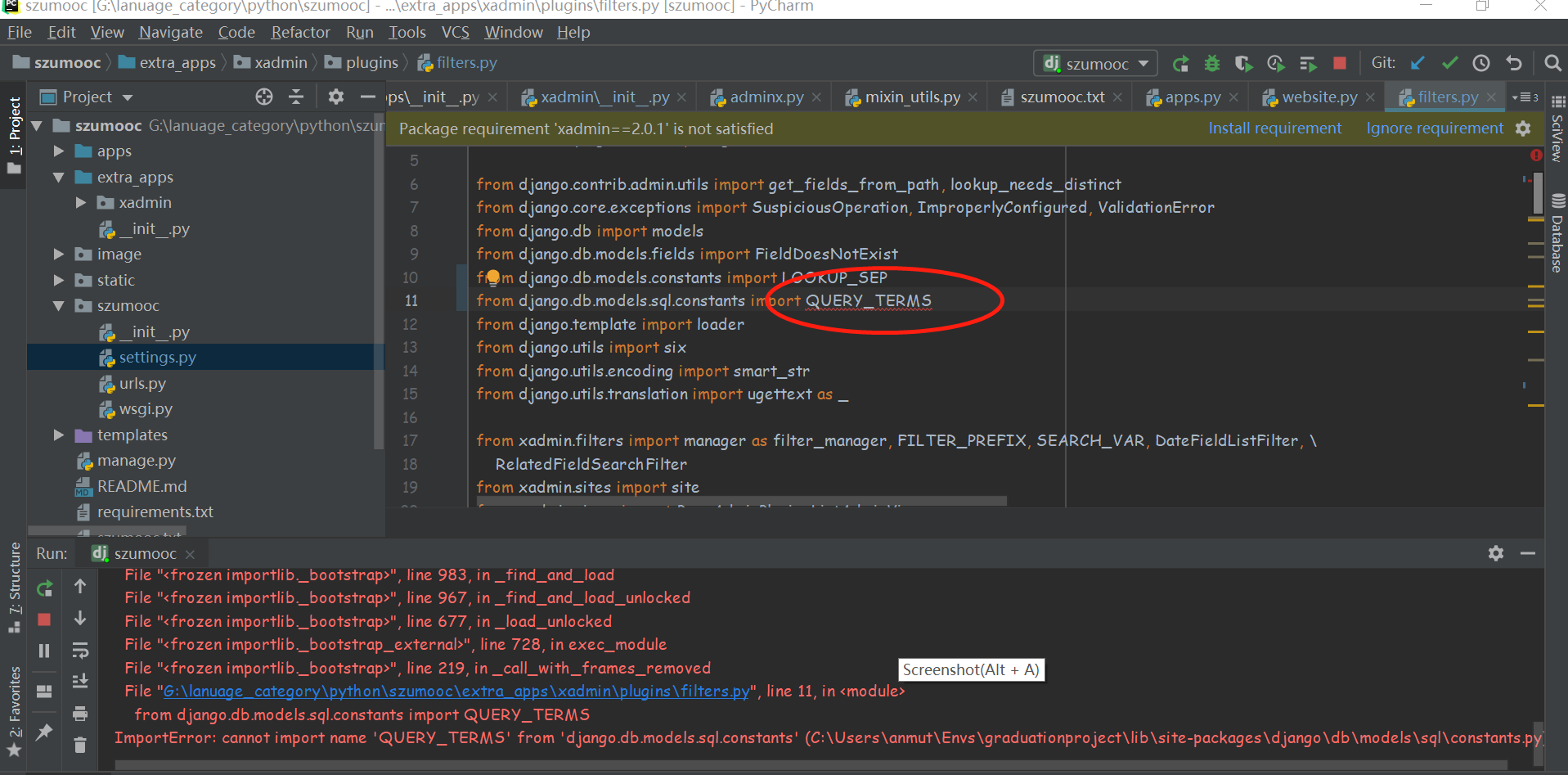This screenshot has height=775, width=1568.
Task: Print console output icon
Action: 80,714
